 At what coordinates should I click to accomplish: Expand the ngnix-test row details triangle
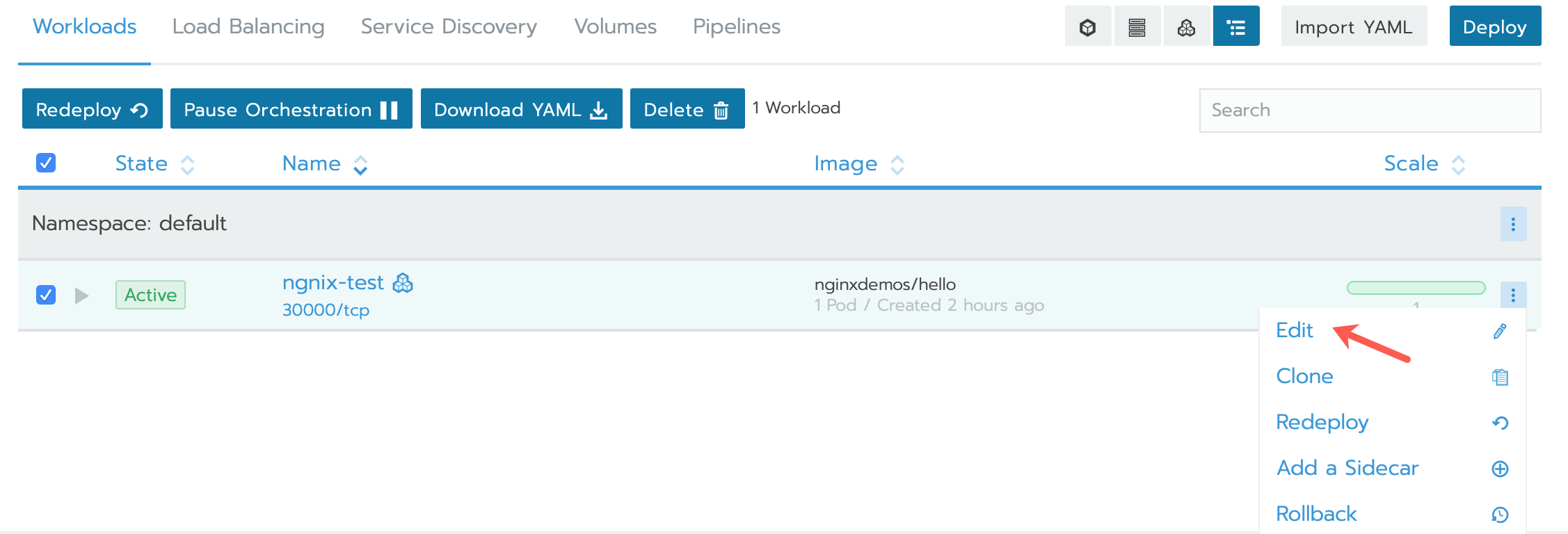[x=81, y=296]
